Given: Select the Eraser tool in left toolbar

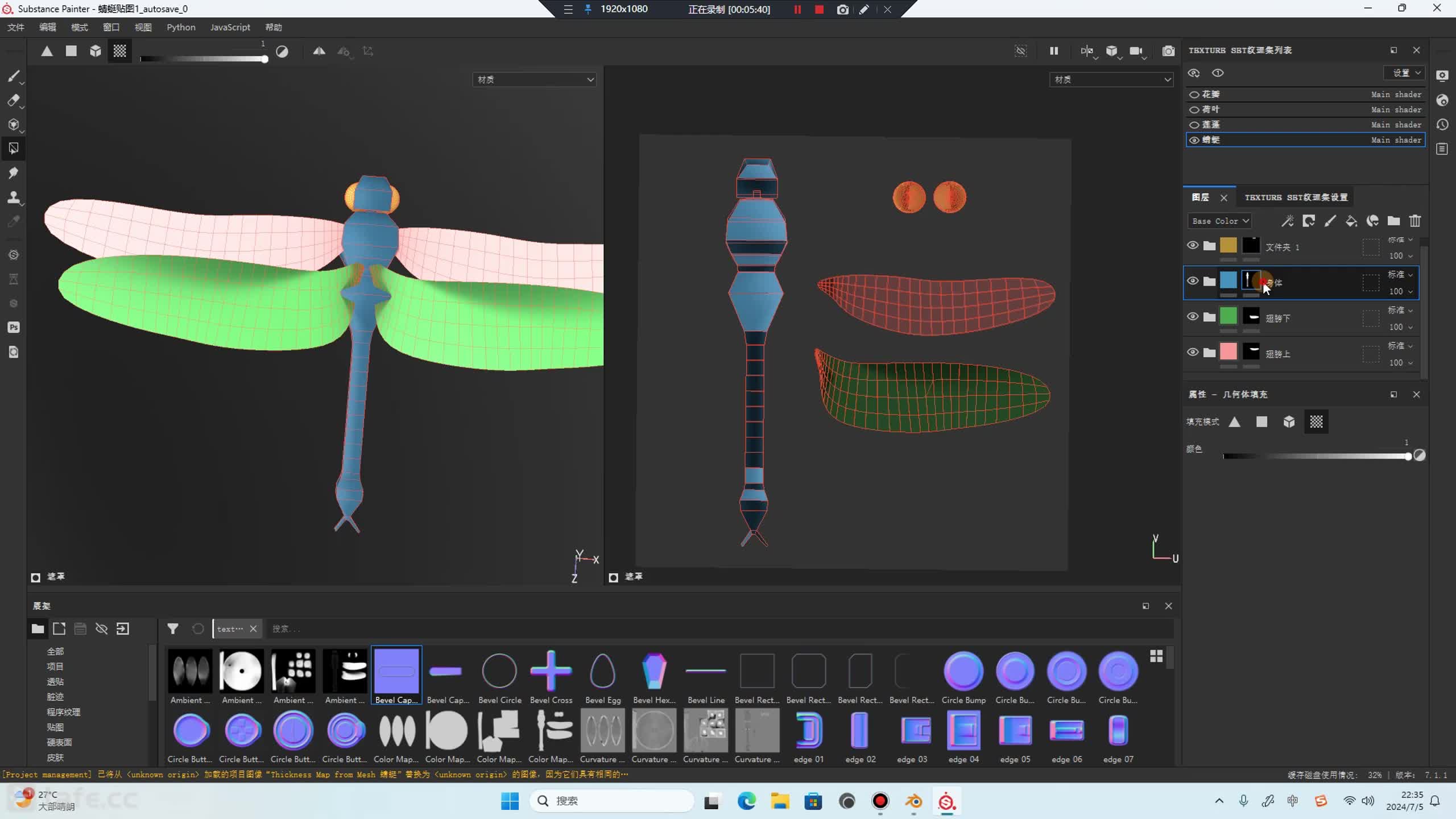Looking at the screenshot, I should click(x=14, y=101).
